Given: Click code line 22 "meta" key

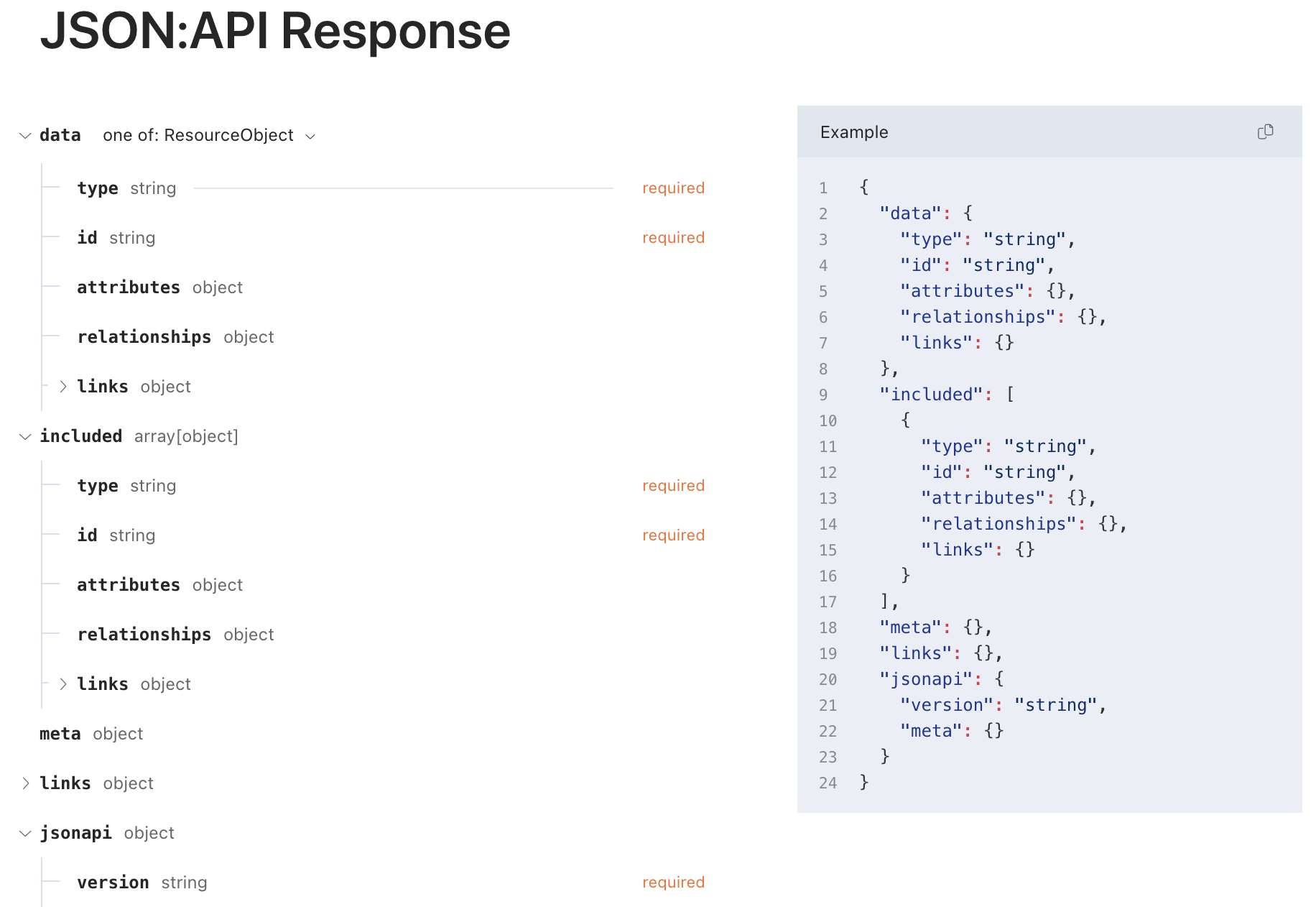Looking at the screenshot, I should [932, 731].
